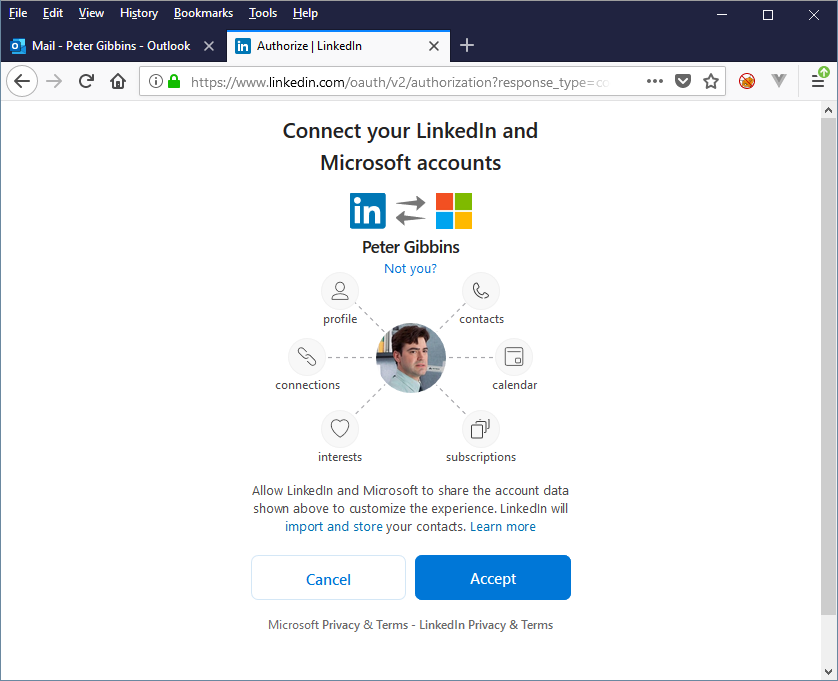Click the gray V extension icon

(x=779, y=81)
